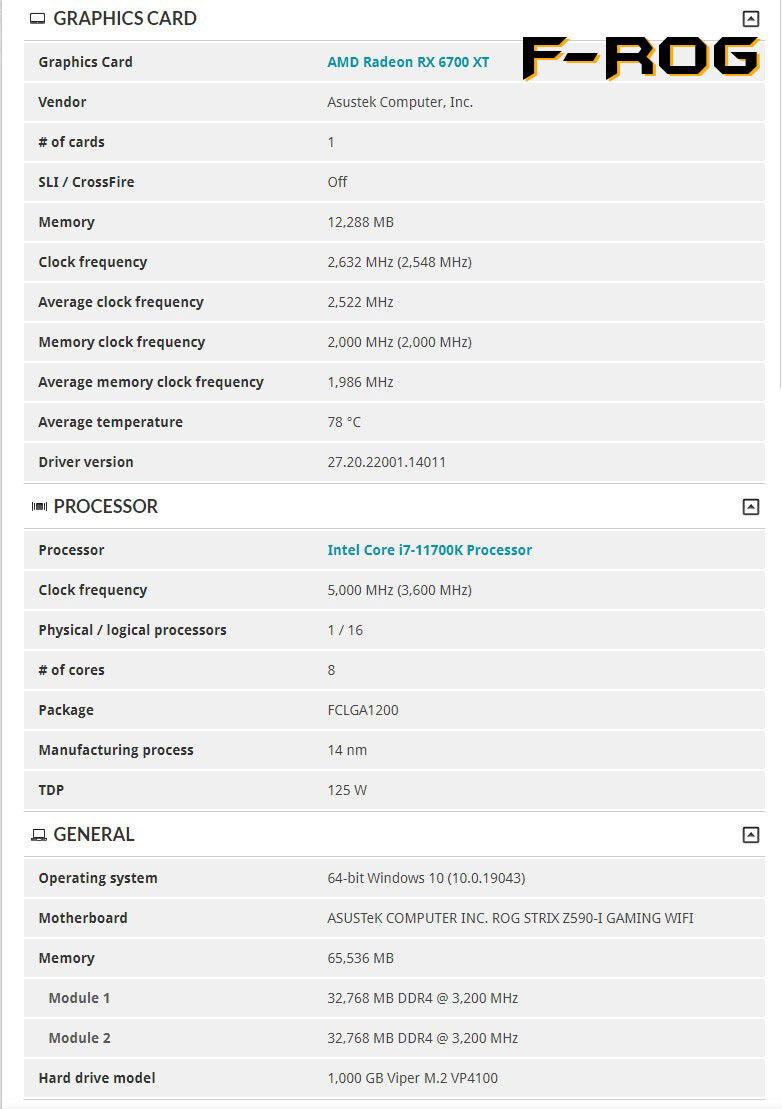Click the ROG STRIX Z590-I motherboard value
The width and height of the screenshot is (782, 1109).
coord(510,918)
